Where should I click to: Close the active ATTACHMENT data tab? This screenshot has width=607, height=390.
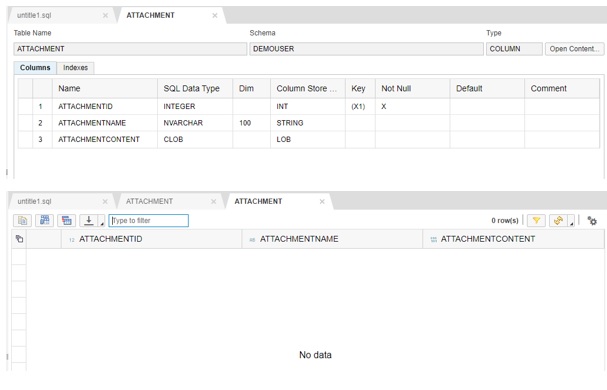(x=322, y=201)
